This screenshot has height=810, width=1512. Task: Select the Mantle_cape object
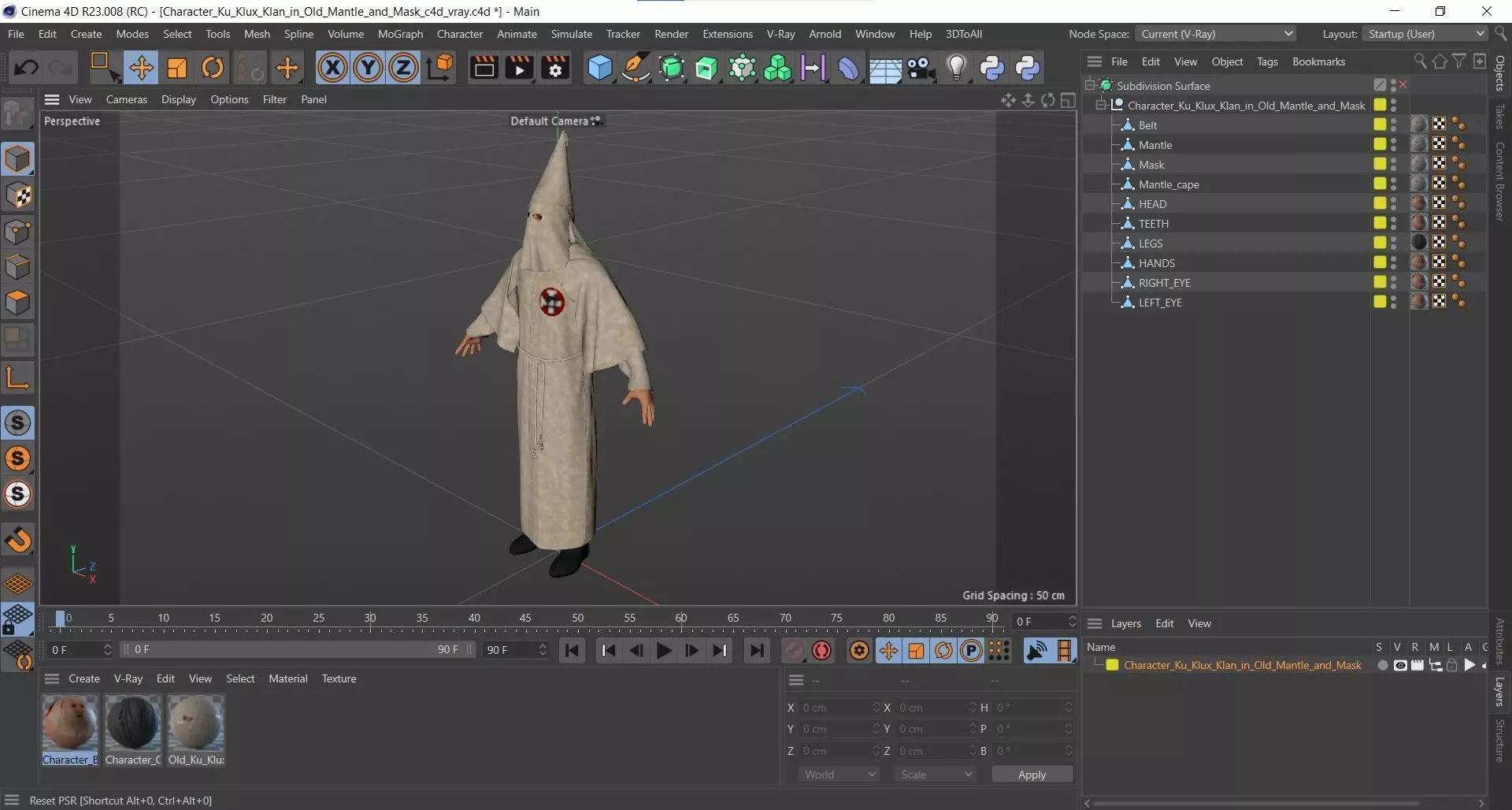point(1169,184)
